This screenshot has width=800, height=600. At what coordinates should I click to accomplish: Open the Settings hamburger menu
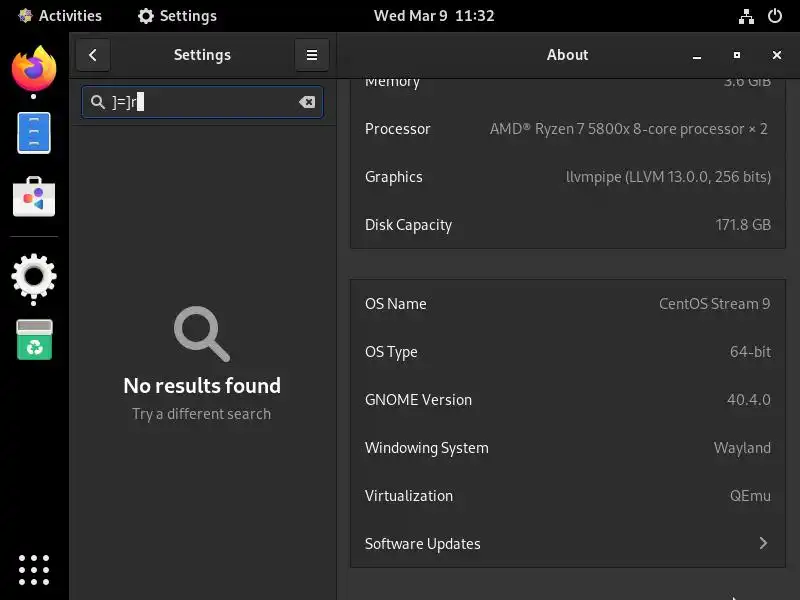(x=312, y=55)
